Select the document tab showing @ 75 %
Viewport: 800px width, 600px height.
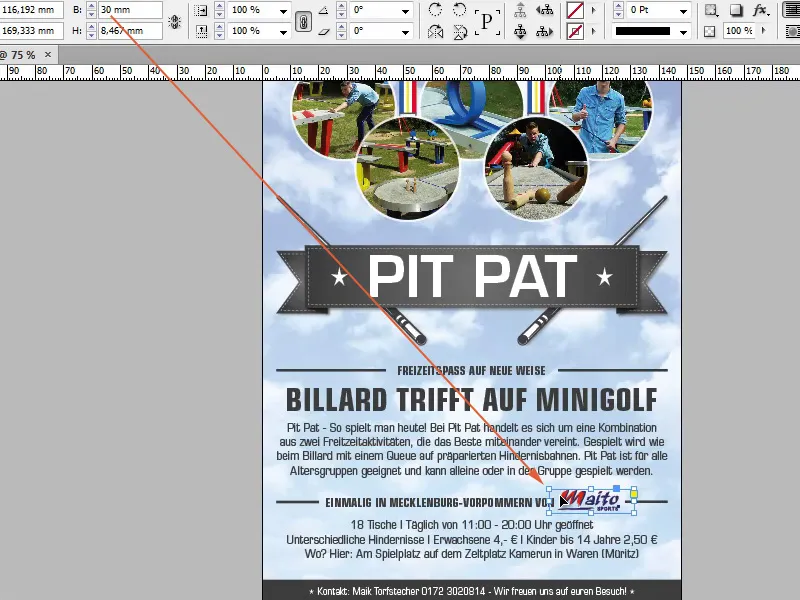click(x=29, y=55)
